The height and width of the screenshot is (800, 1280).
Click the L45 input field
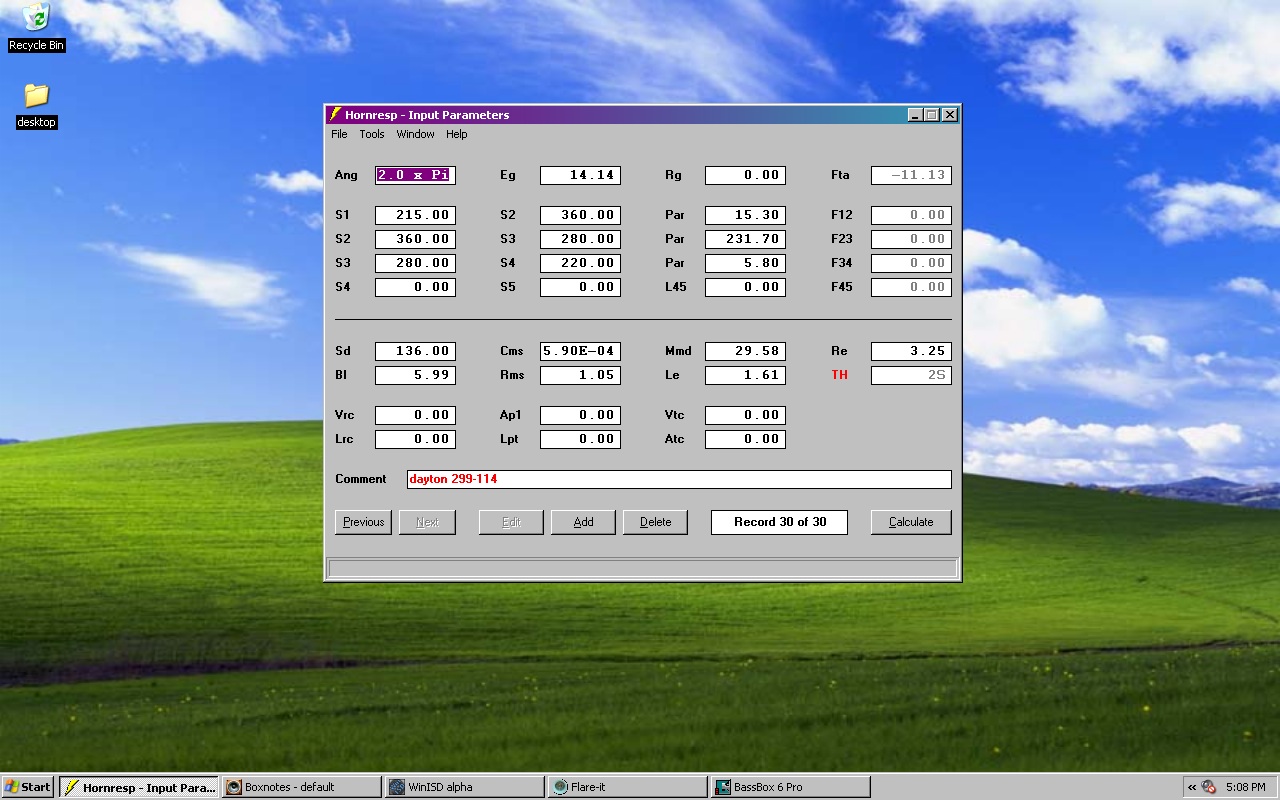click(745, 287)
